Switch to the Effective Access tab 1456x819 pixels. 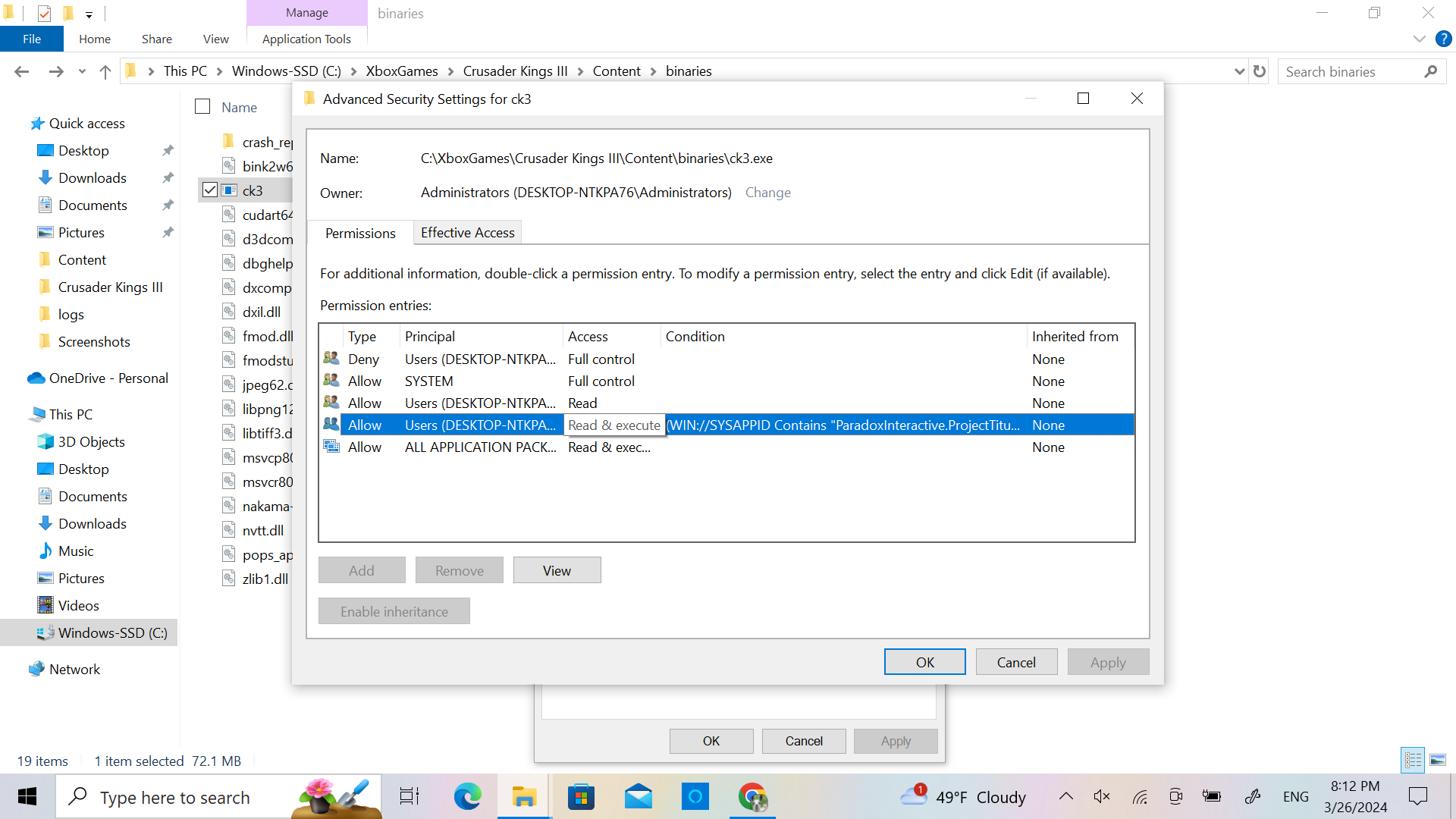(467, 232)
